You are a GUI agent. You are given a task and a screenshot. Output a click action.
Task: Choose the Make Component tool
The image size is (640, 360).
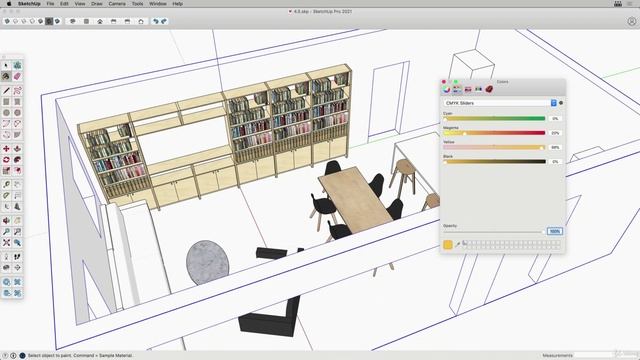click(x=17, y=65)
